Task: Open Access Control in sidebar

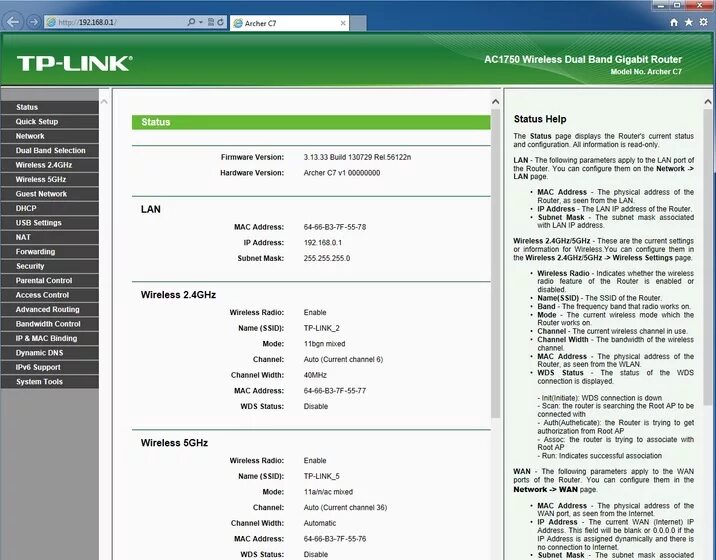Action: [x=49, y=295]
